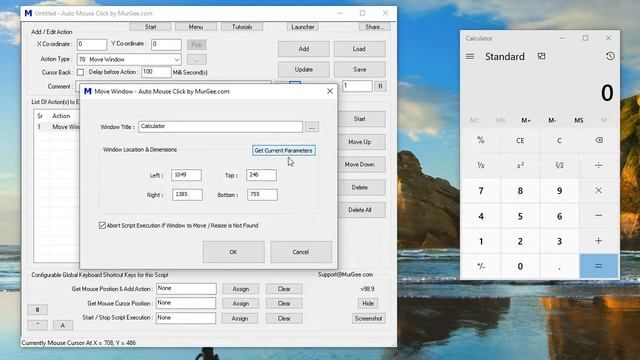The height and width of the screenshot is (360, 640).
Task: Open Tutorials in main window
Action: click(242, 27)
